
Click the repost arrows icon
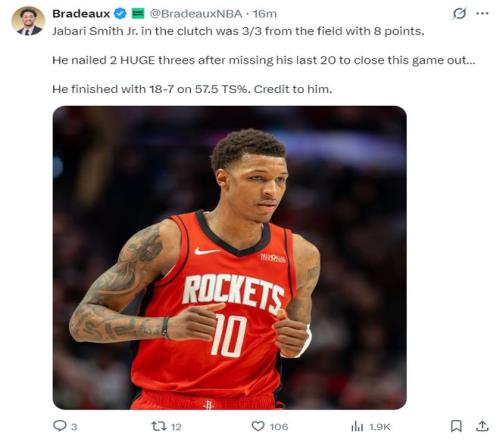point(158,426)
